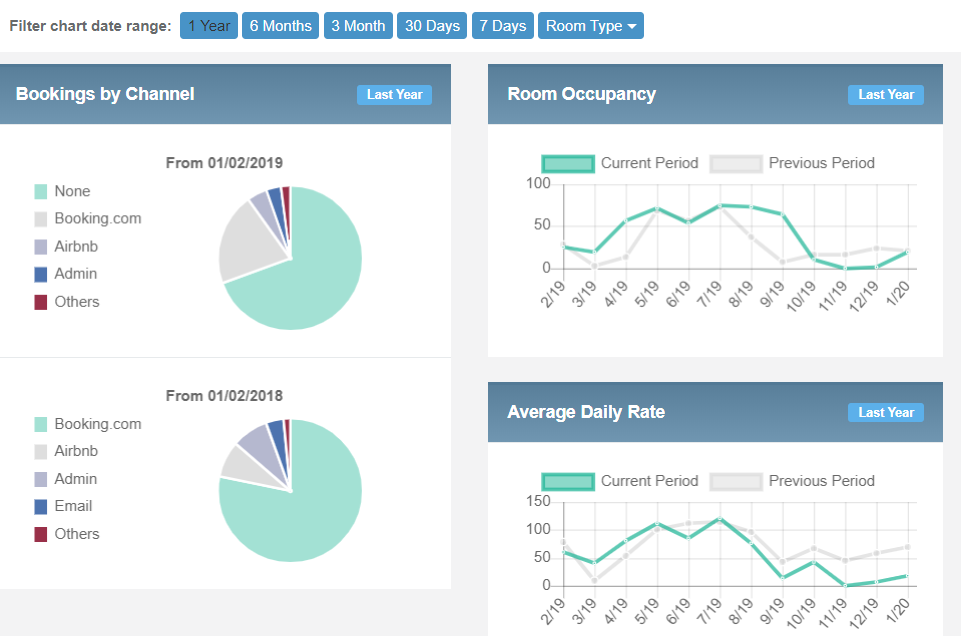Screen dimensions: 961x636
Task: Toggle Airbnb legend swatch in 2019 pie
Action: (x=40, y=247)
